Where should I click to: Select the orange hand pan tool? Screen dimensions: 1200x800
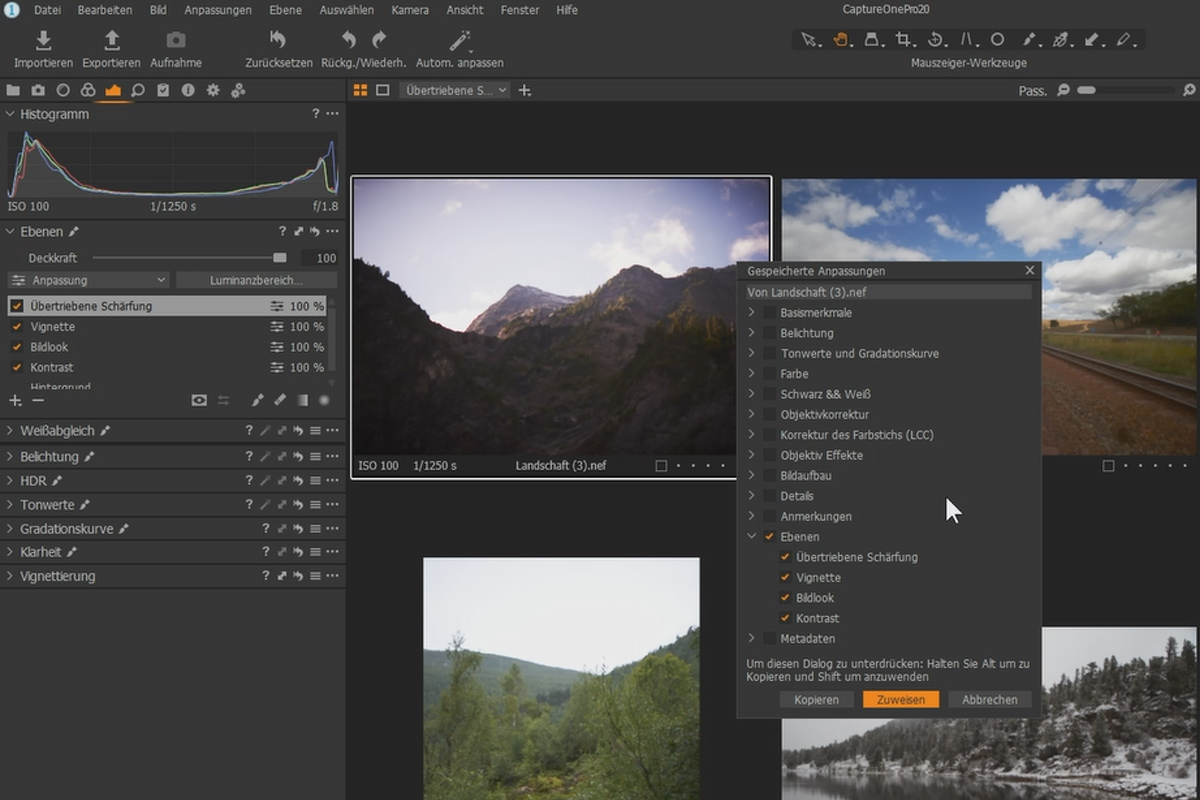(841, 40)
